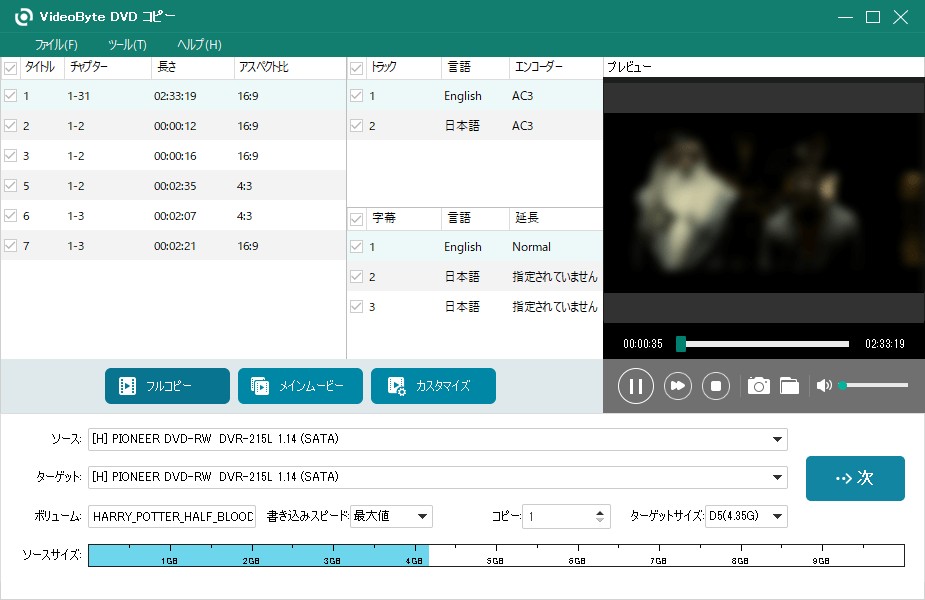Open the ヘルプ(H) menu

pos(199,45)
